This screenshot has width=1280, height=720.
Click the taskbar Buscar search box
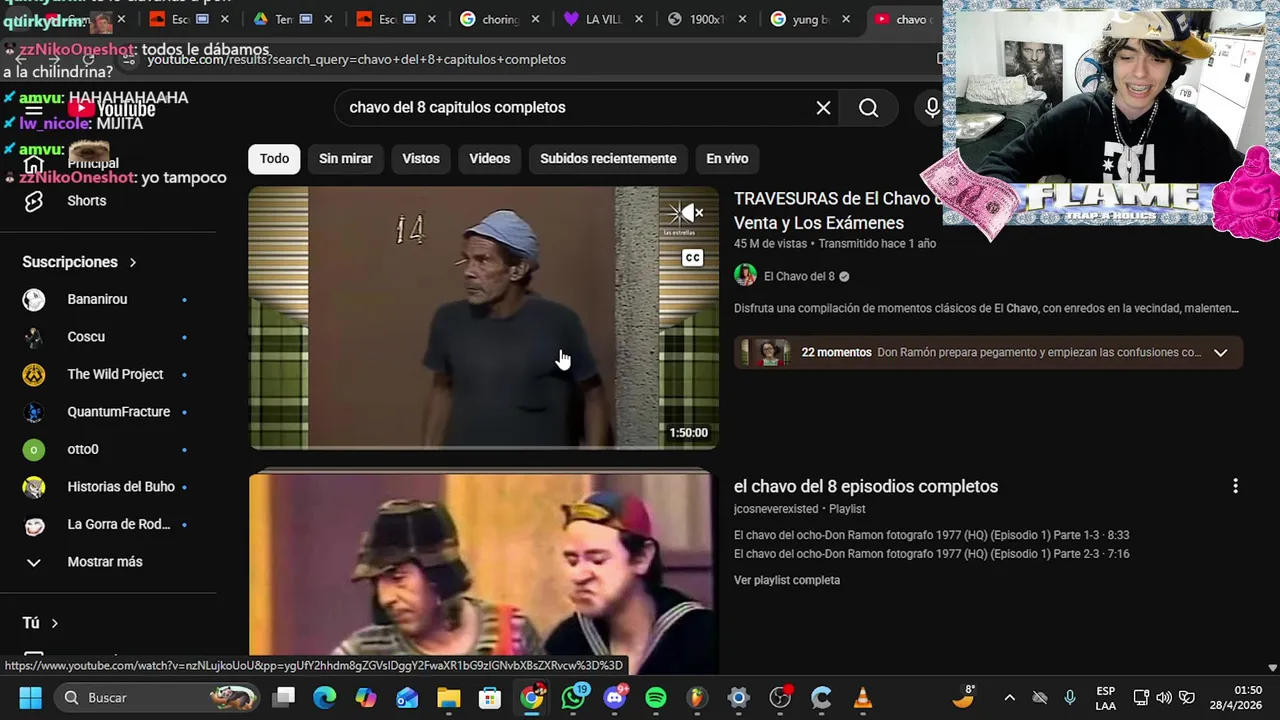(155, 698)
